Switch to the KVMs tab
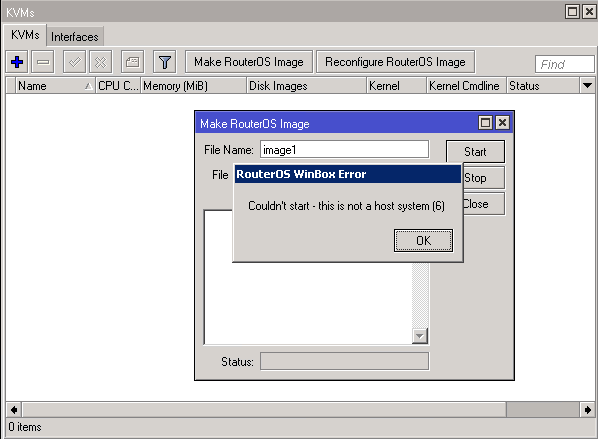 25,35
